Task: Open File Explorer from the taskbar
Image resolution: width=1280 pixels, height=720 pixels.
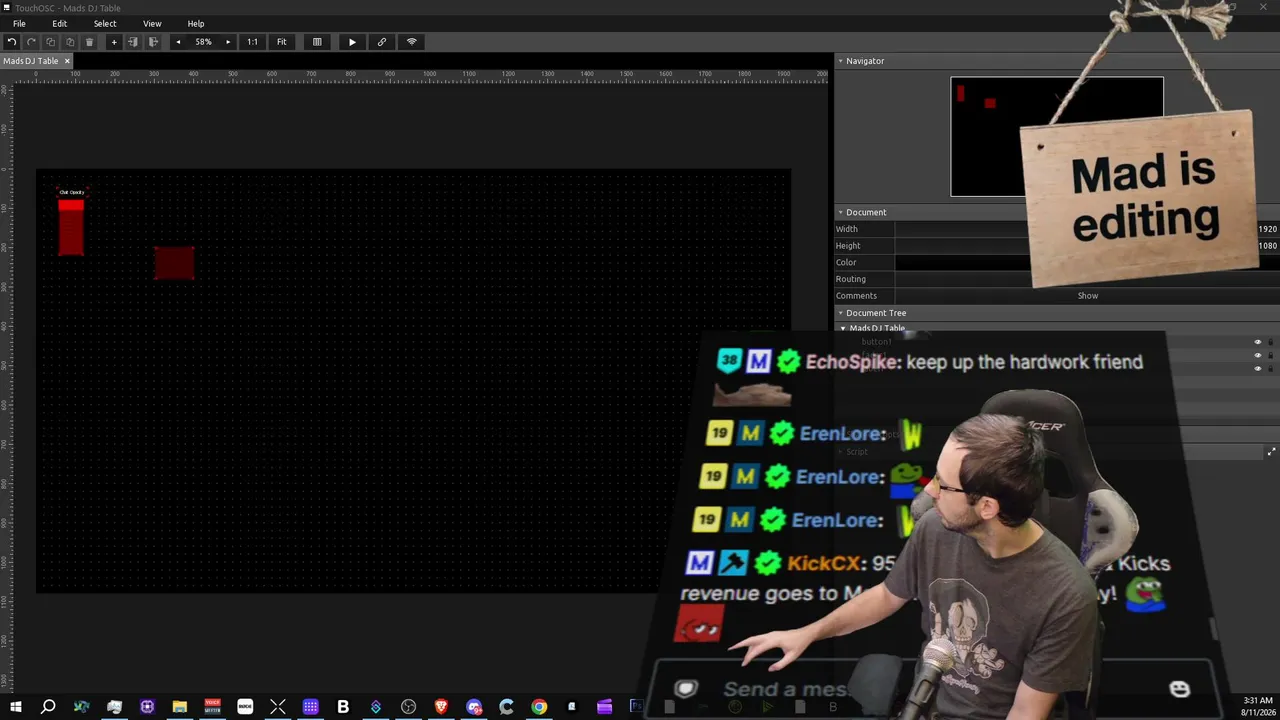Action: tap(180, 707)
